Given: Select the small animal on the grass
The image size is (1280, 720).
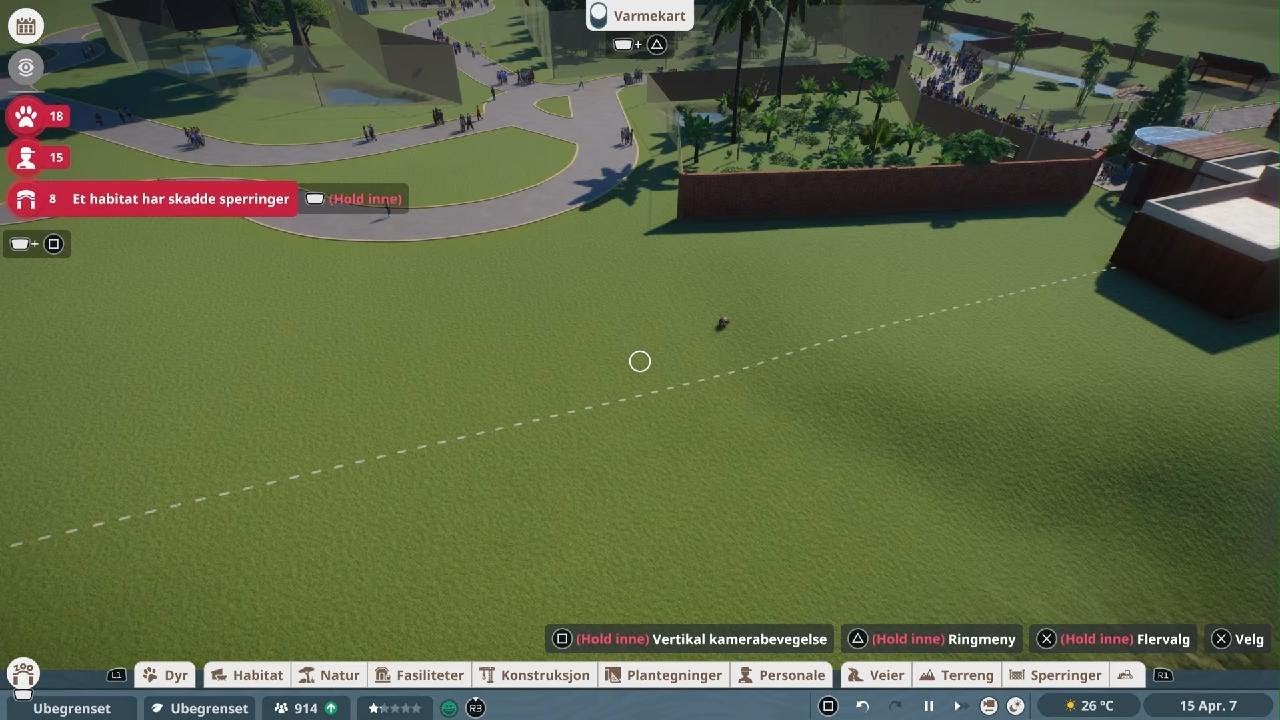Looking at the screenshot, I should coord(722,323).
